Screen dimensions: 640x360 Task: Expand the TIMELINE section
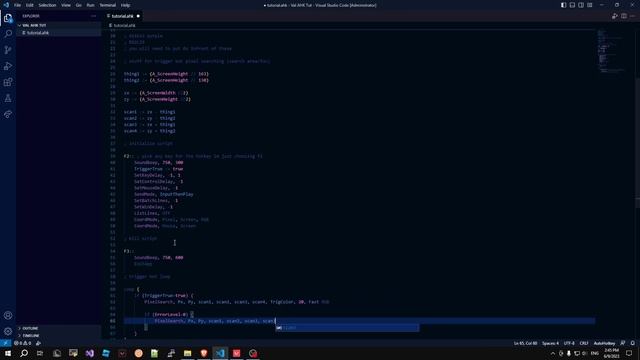pos(59,336)
